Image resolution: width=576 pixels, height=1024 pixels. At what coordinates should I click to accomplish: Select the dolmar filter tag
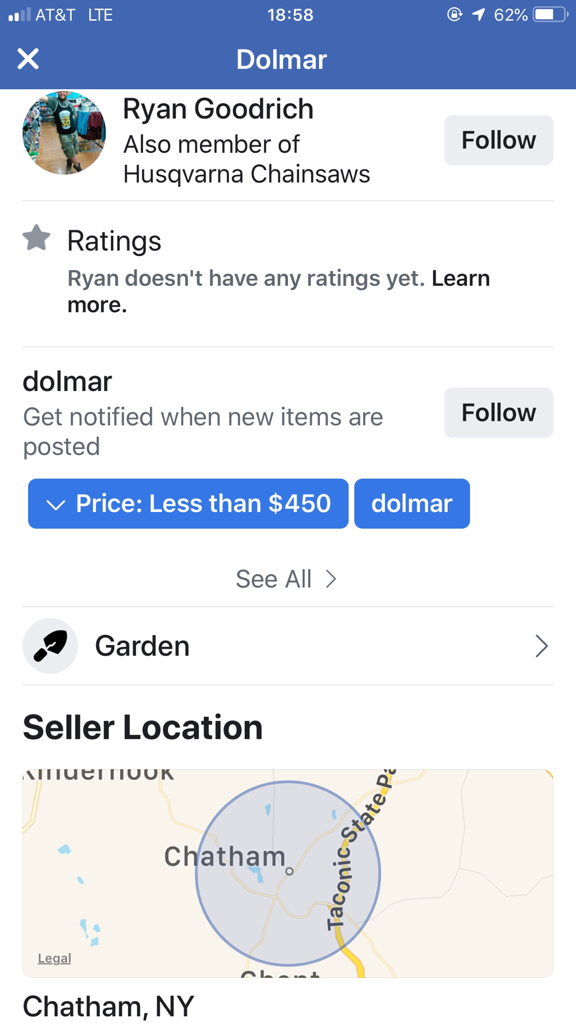click(411, 504)
